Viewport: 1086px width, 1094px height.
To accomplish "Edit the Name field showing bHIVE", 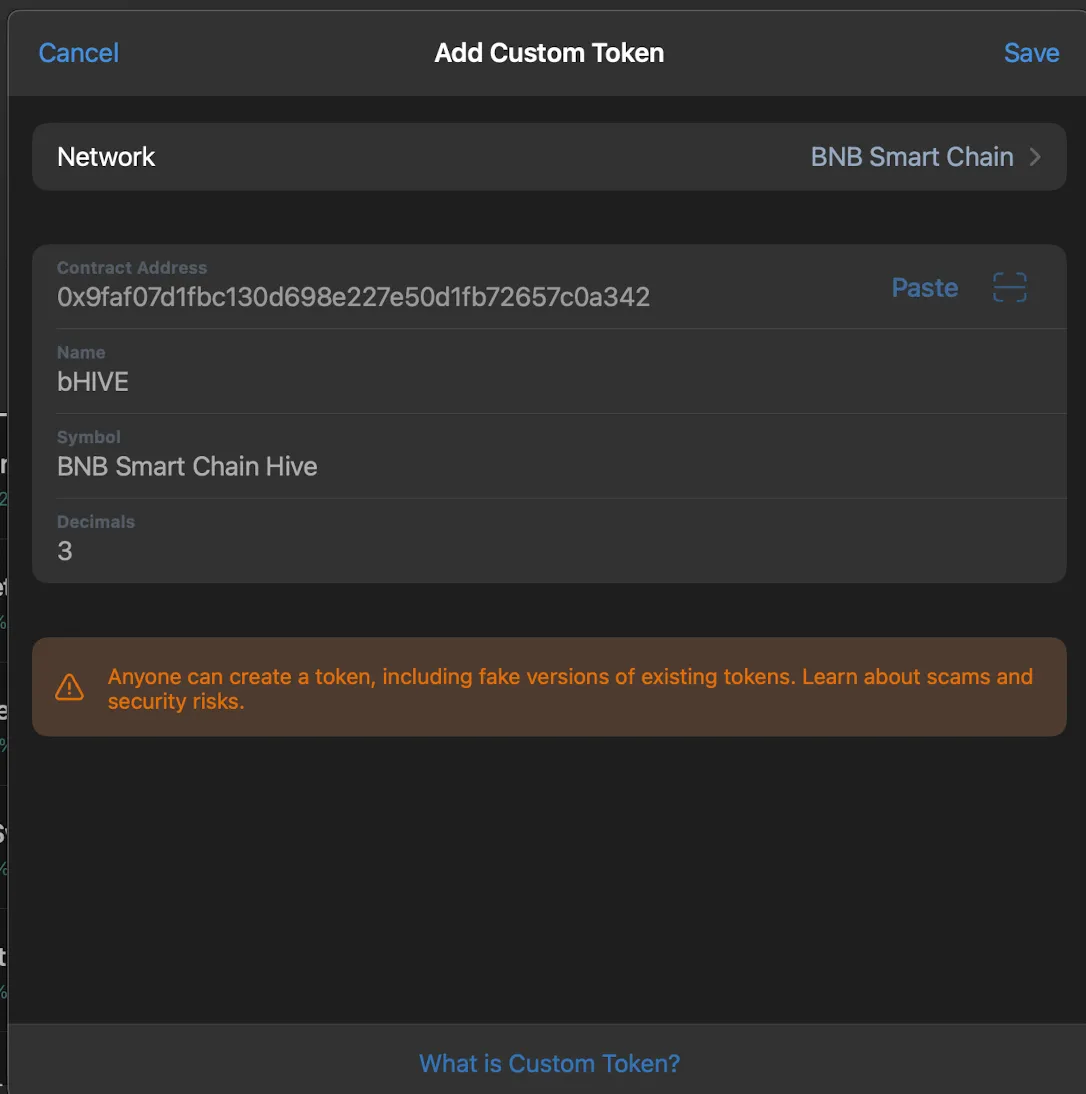I will (549, 372).
